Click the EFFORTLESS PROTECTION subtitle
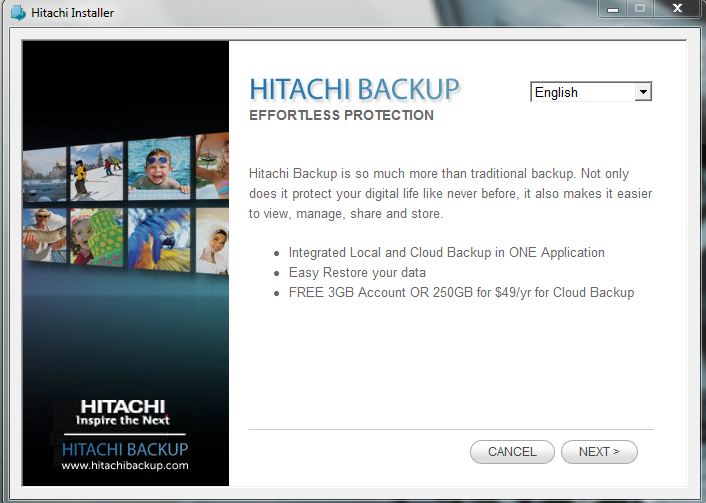Image resolution: width=706 pixels, height=503 pixels. point(341,115)
